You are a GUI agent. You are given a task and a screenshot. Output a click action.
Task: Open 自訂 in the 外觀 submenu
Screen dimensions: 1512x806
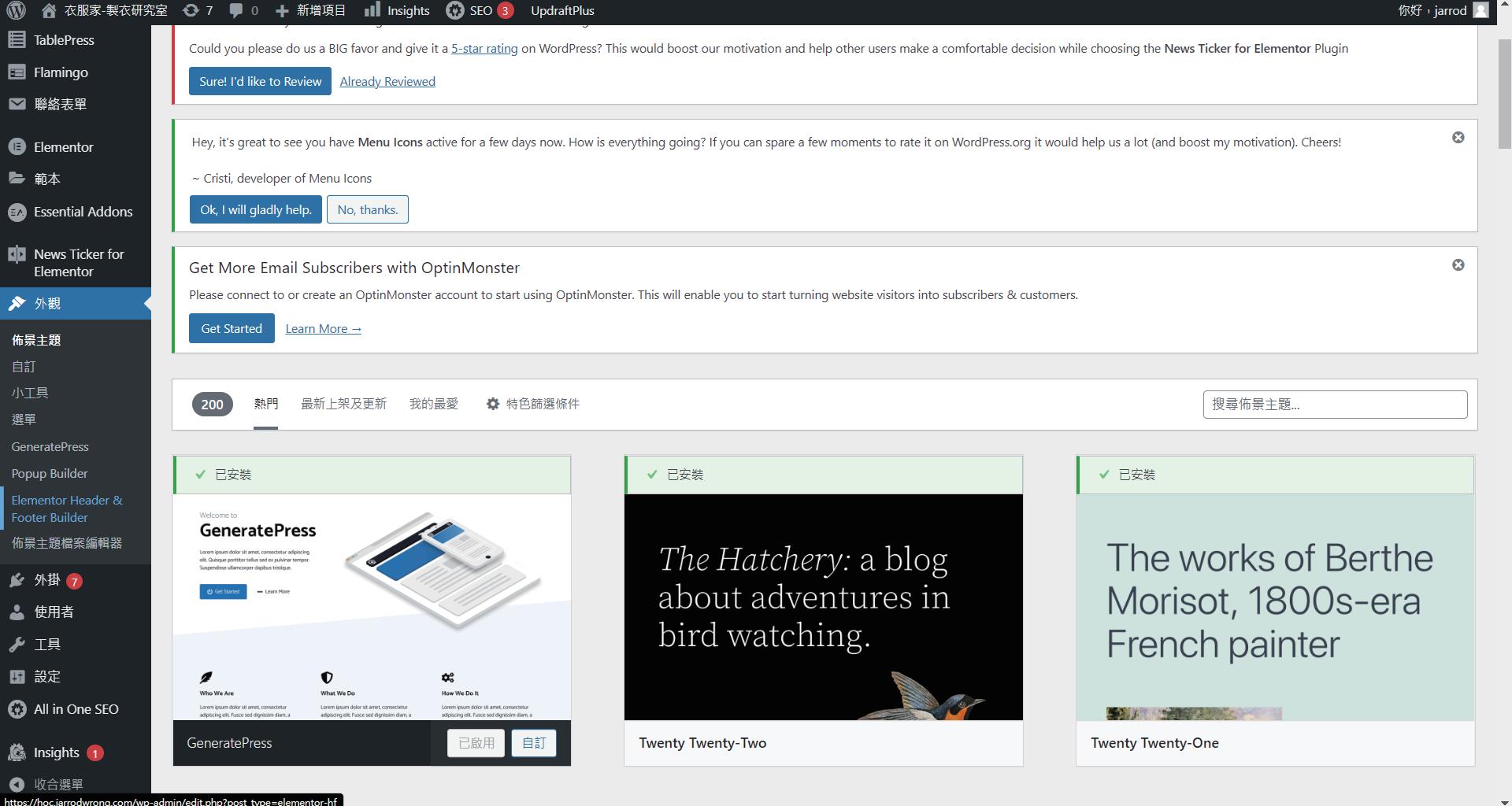point(24,367)
